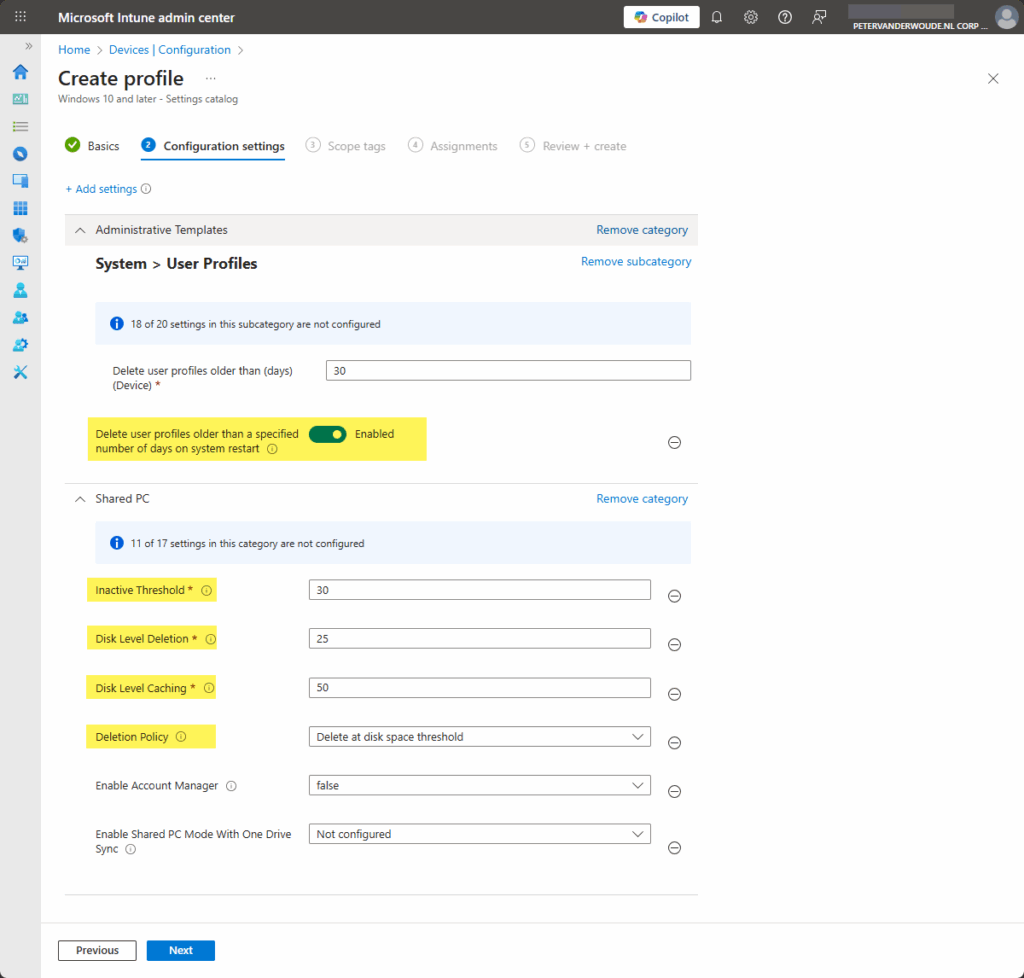Click the Next button
The image size is (1024, 978).
click(x=180, y=950)
